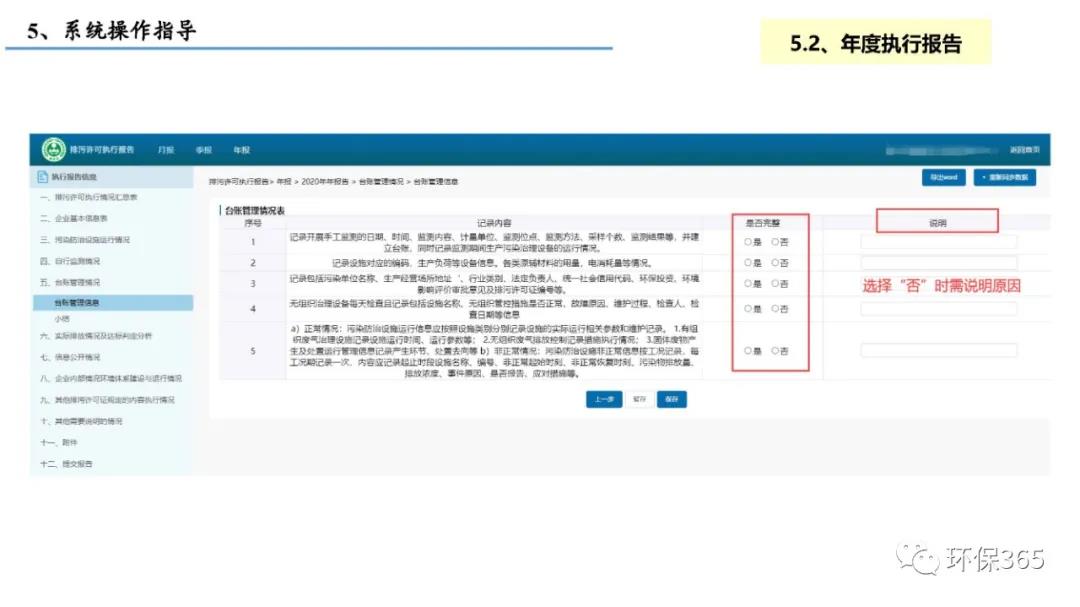
Task: Expand 五、台账管理情况 in the sidebar
Action: click(70, 283)
